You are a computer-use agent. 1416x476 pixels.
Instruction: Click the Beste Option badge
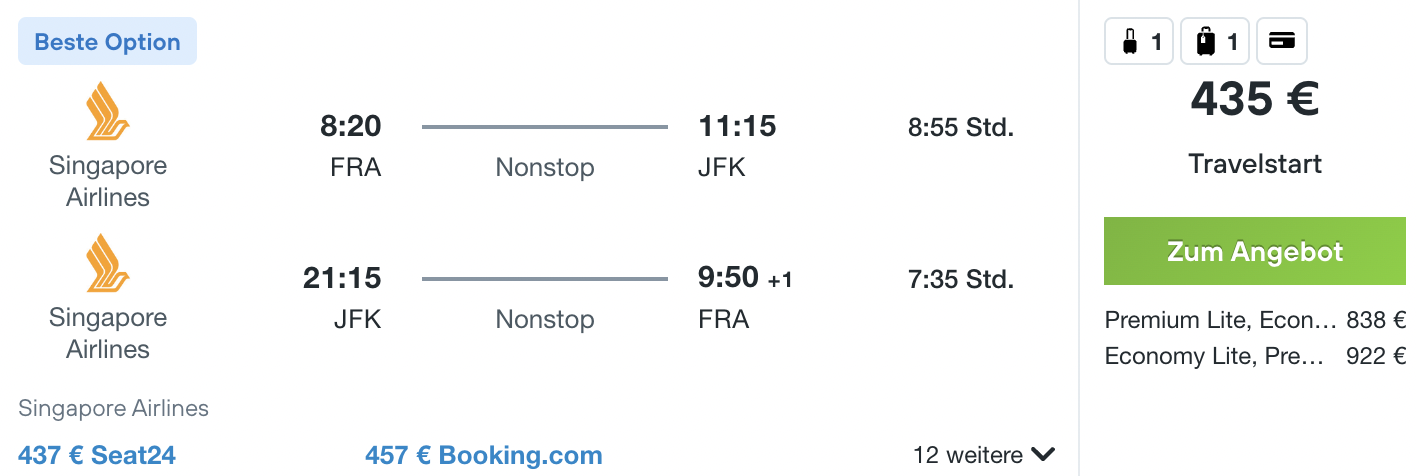coord(108,42)
